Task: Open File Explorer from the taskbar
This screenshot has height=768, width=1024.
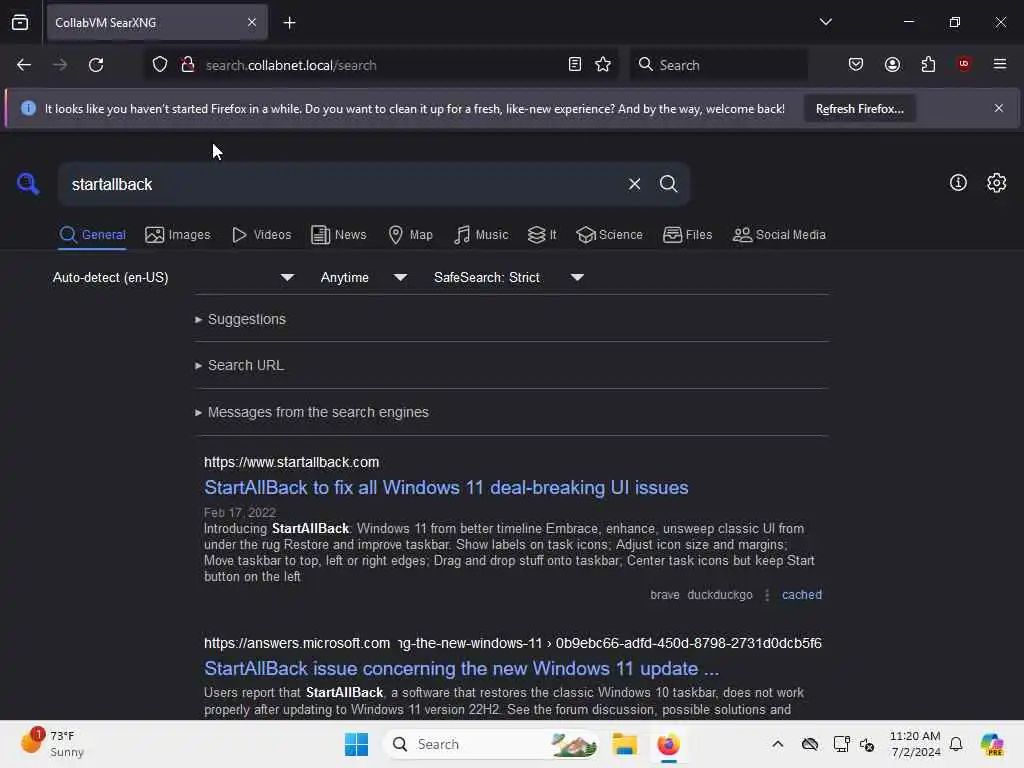Action: pos(624,744)
